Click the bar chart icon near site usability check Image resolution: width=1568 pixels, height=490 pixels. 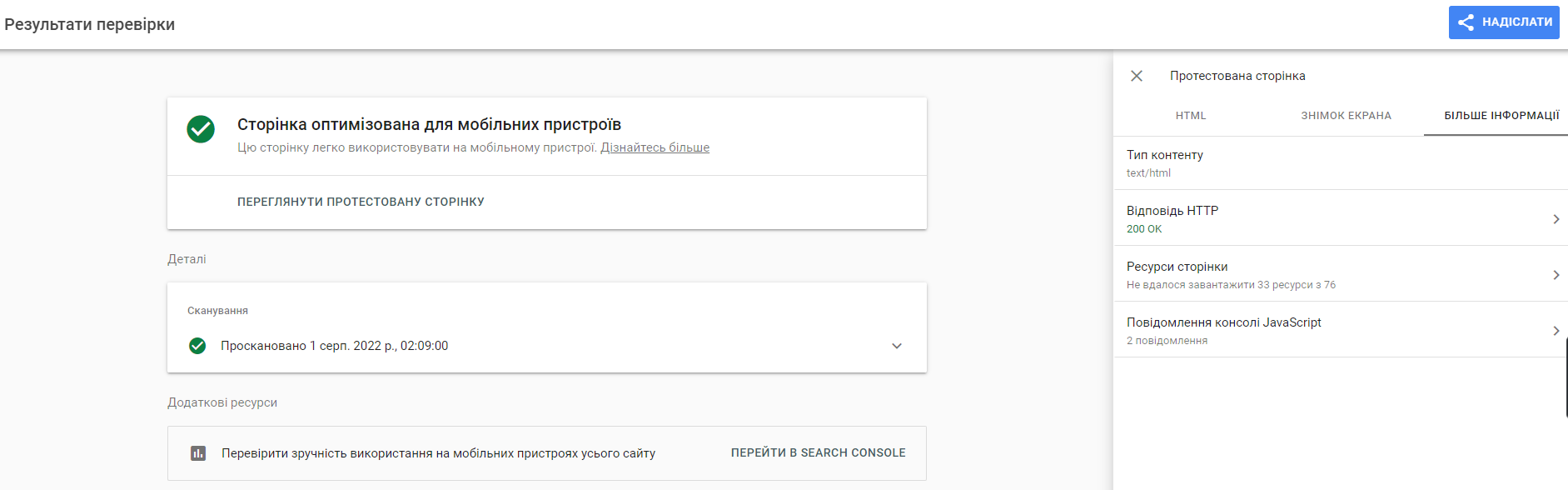[198, 452]
